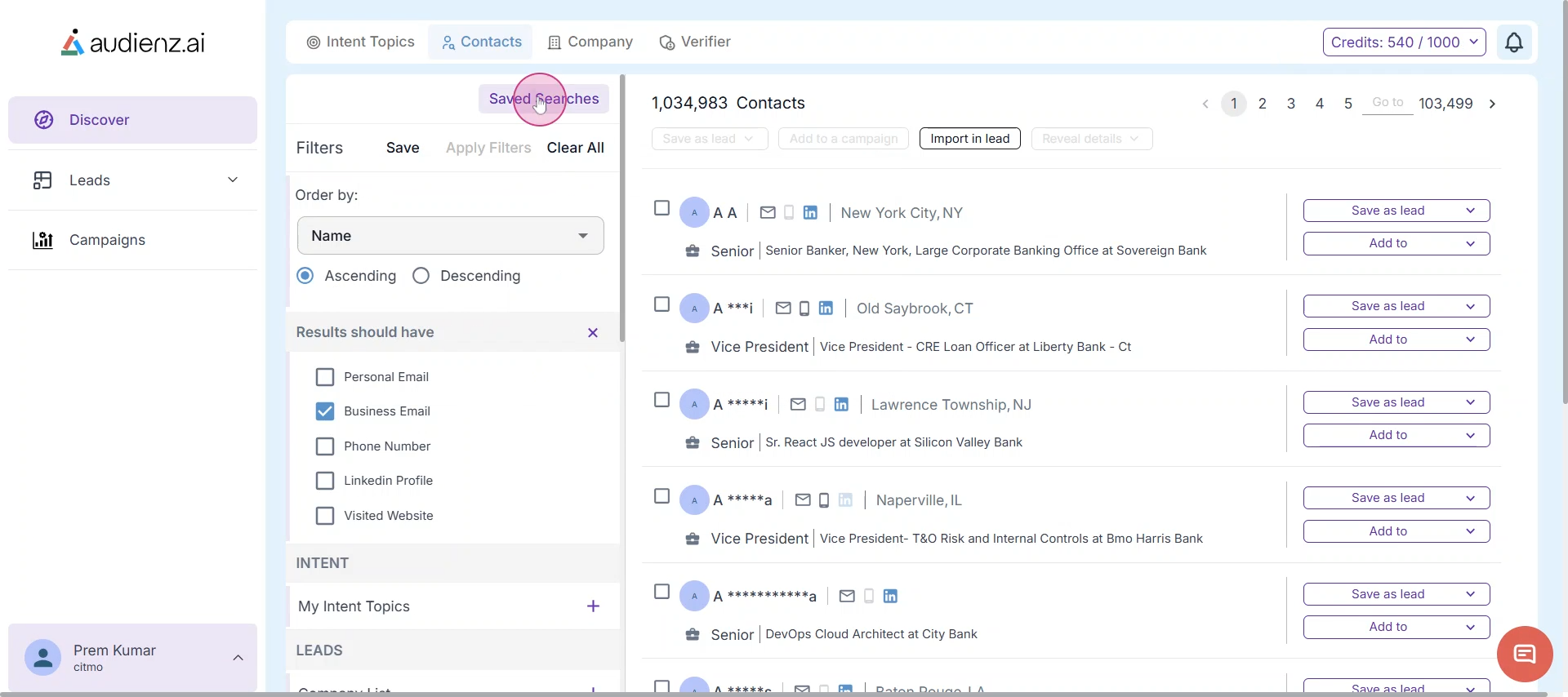Click briefcase icon for Senior Banker row
This screenshot has height=697, width=1568.
[x=693, y=251]
